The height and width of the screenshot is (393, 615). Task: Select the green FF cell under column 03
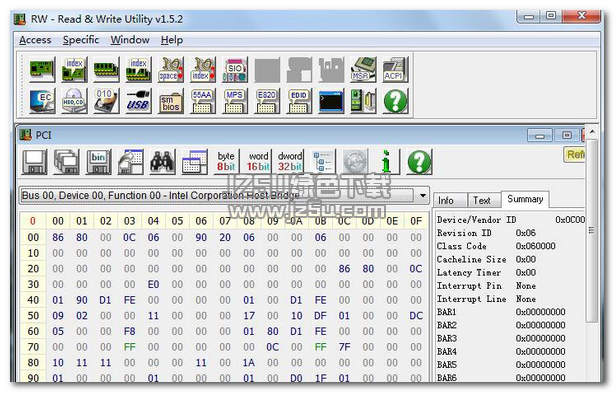[x=129, y=347]
